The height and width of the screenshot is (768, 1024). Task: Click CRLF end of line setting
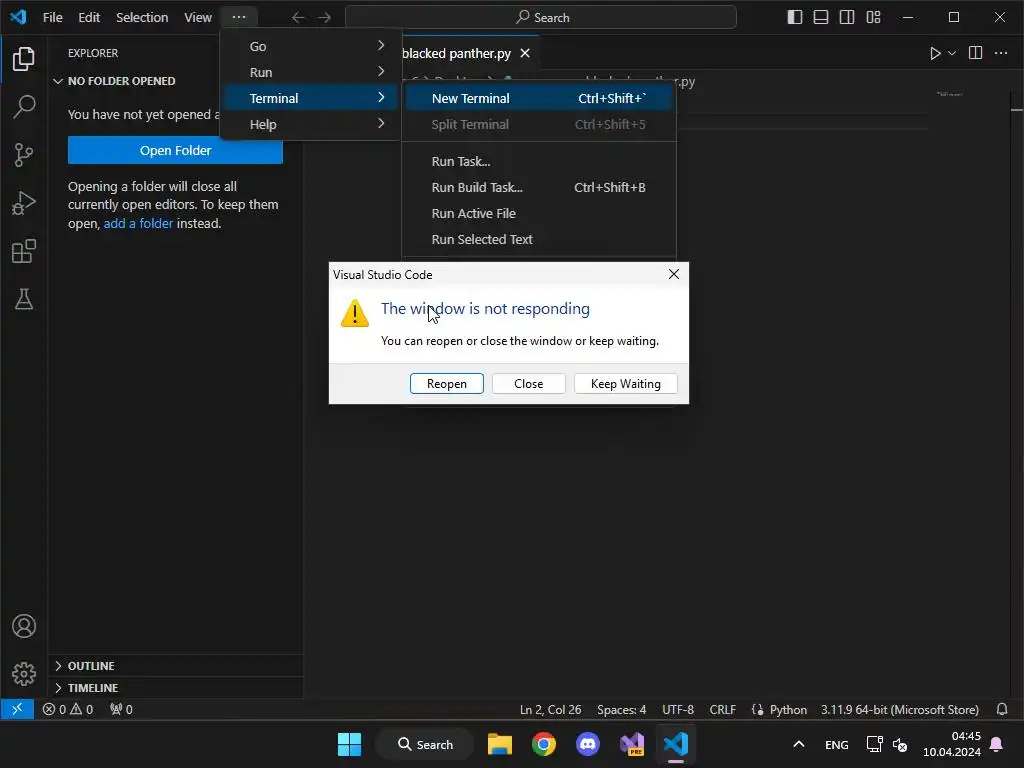click(x=722, y=710)
